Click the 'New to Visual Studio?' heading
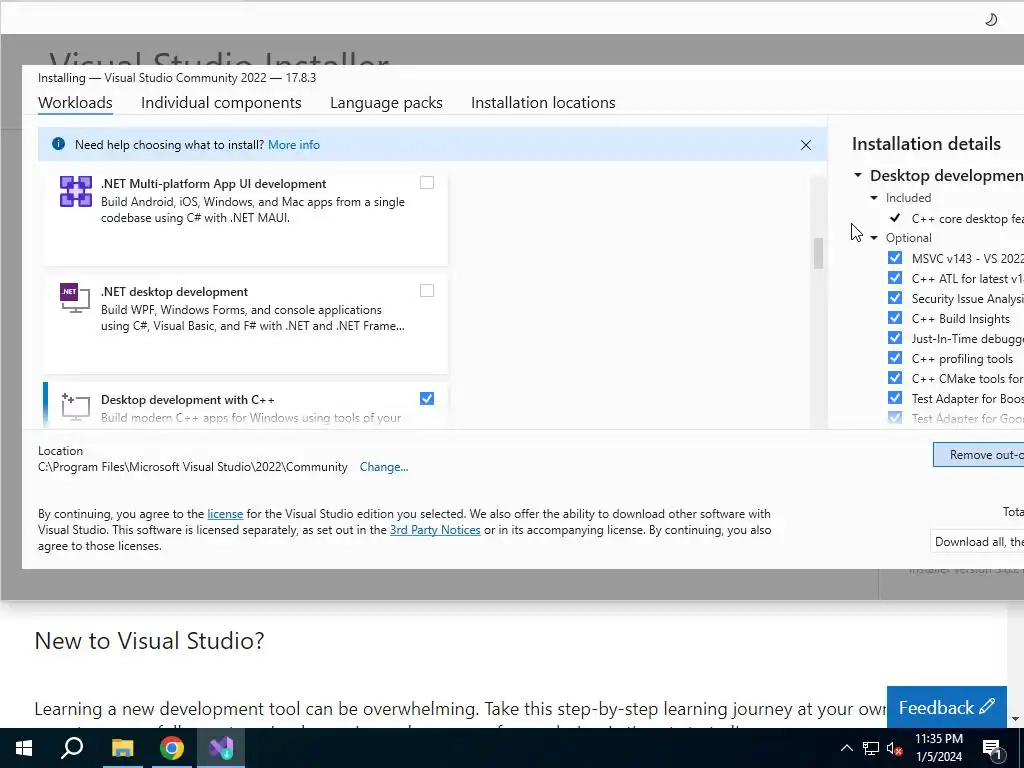The width and height of the screenshot is (1024, 768). (149, 641)
